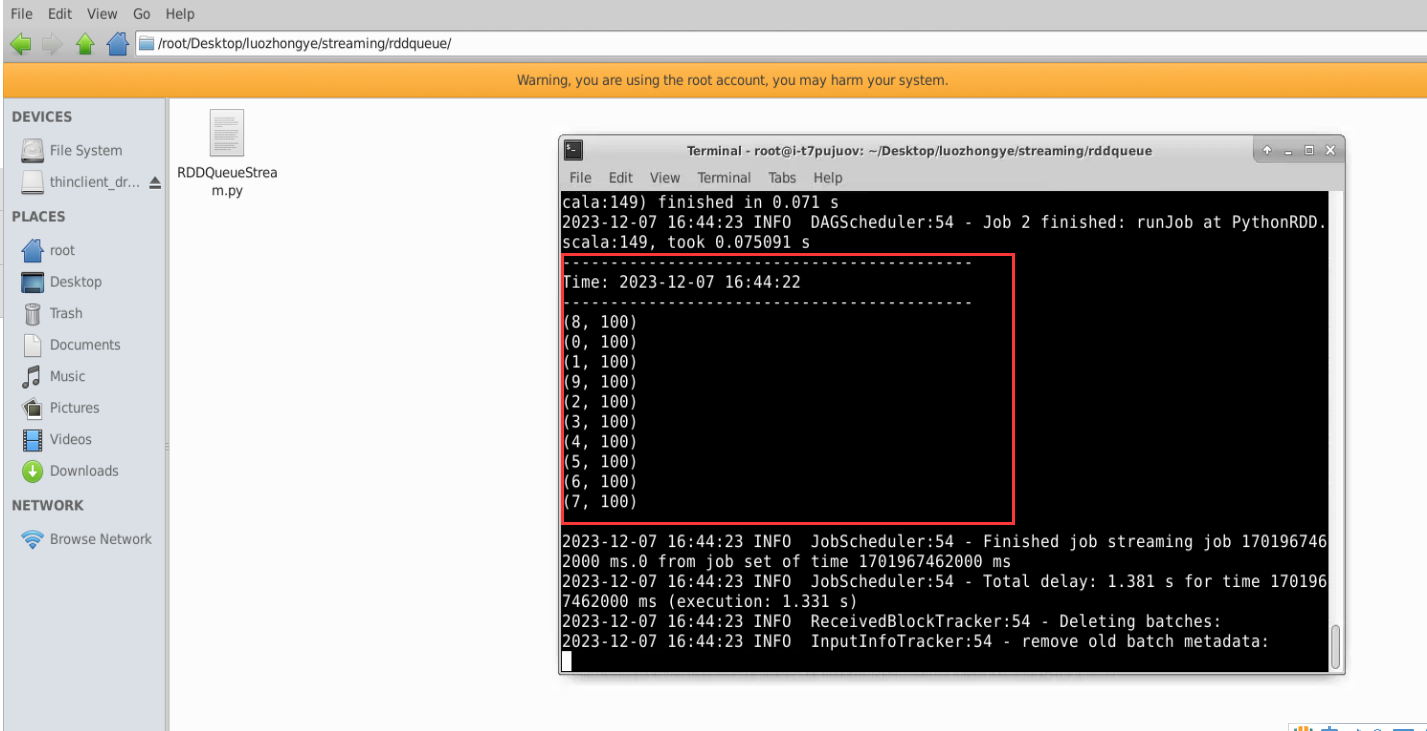Go to parent folder with up arrow

coord(85,44)
